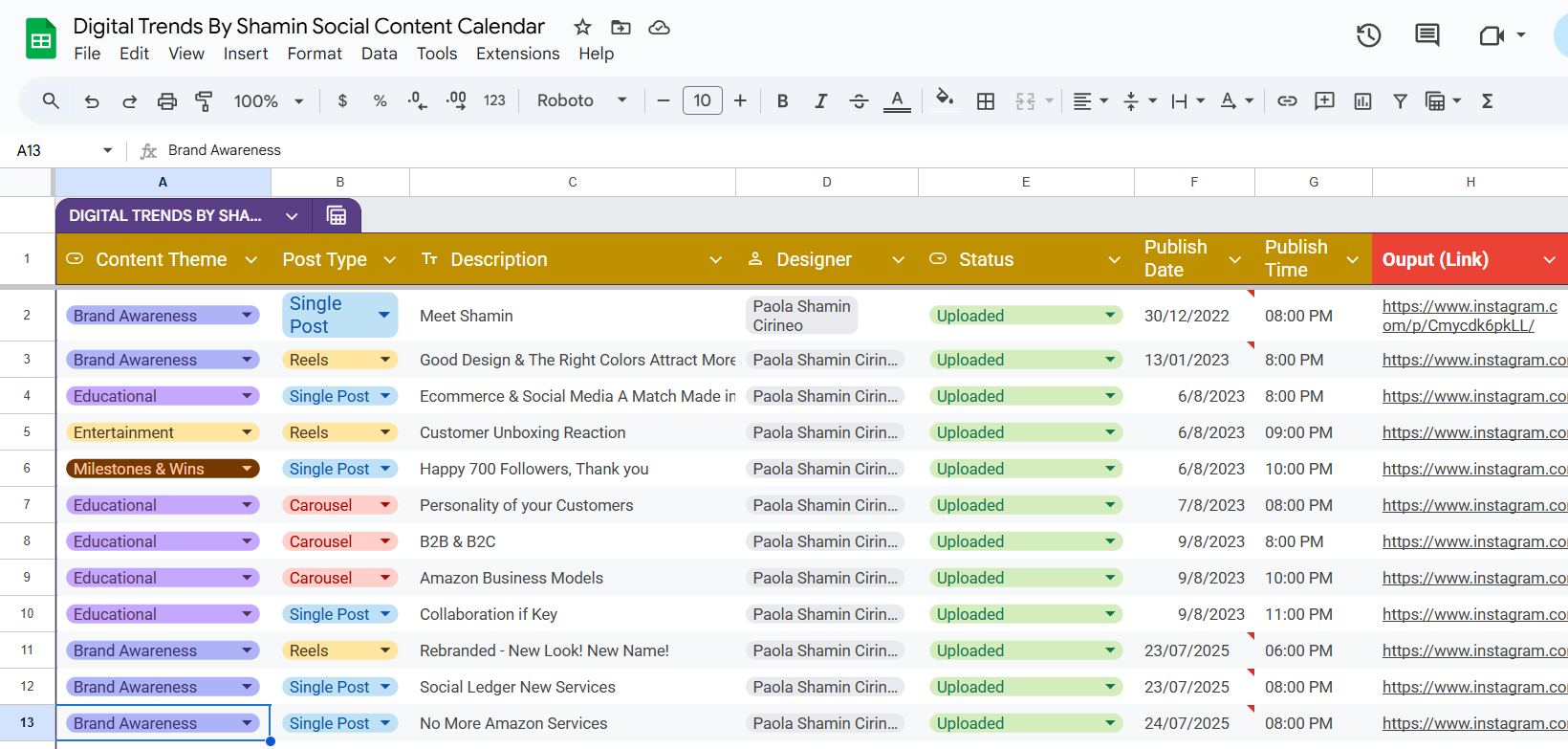Open the Format menu
The width and height of the screenshot is (1568, 749).
[x=315, y=54]
